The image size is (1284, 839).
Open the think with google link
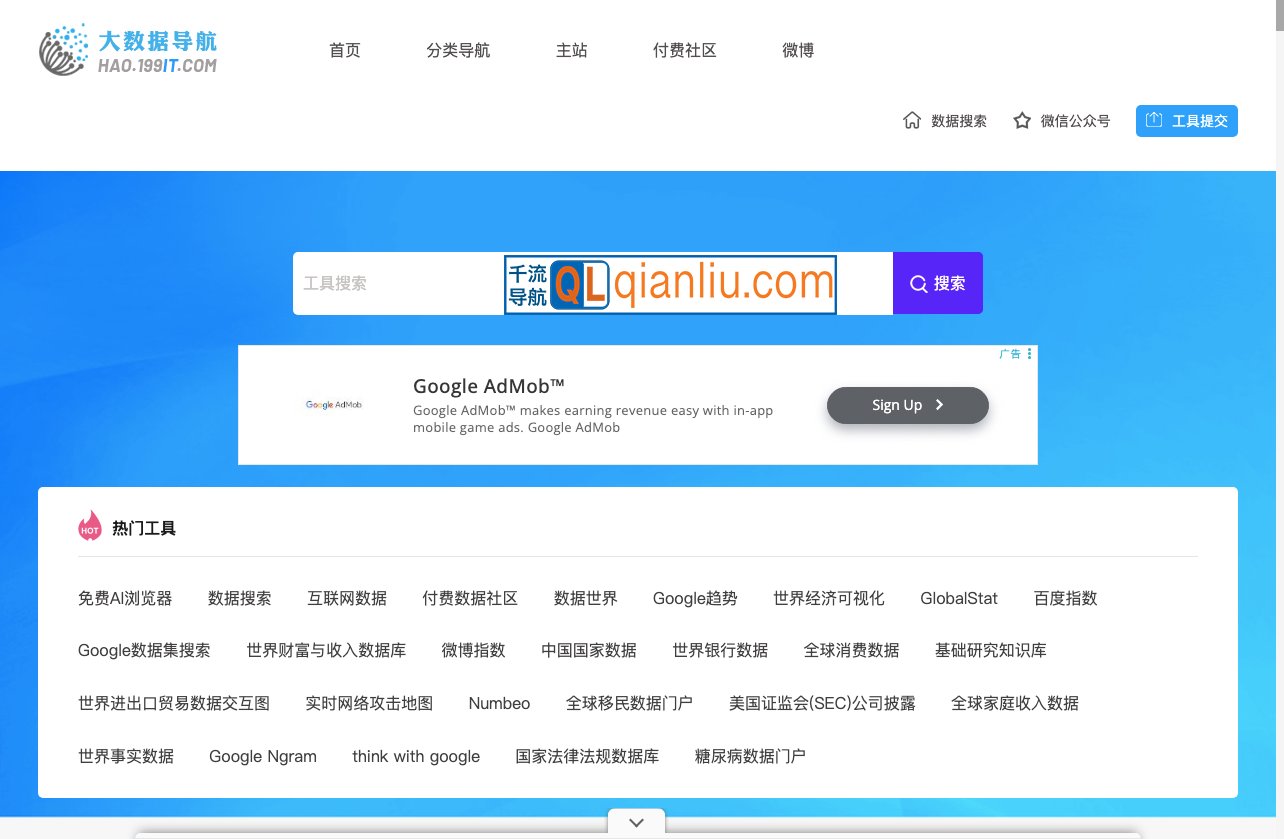(416, 756)
